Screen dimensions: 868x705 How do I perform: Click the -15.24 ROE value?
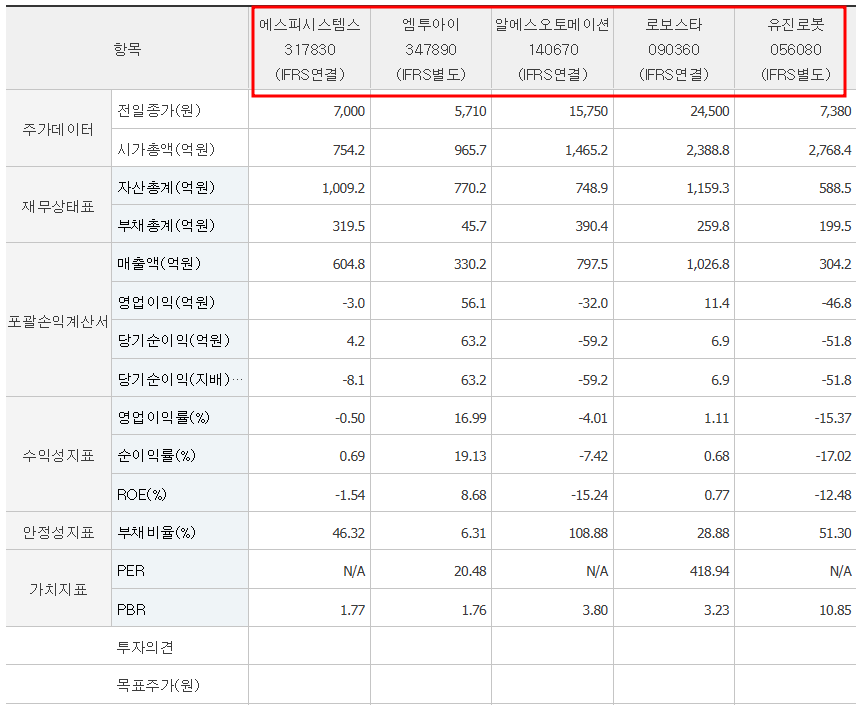tap(590, 495)
